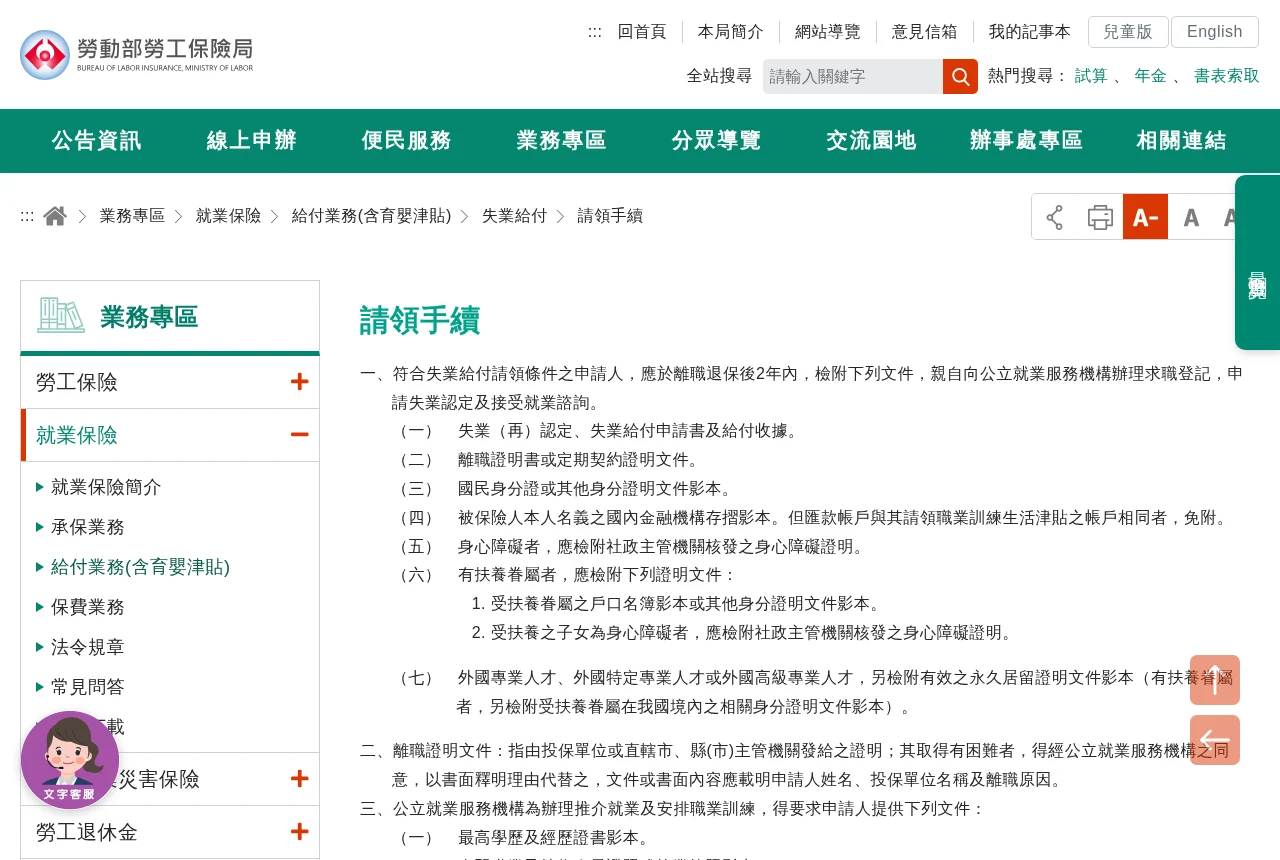This screenshot has height=860, width=1280.
Task: Expand the 勞工保險 plus icon
Action: [x=299, y=382]
